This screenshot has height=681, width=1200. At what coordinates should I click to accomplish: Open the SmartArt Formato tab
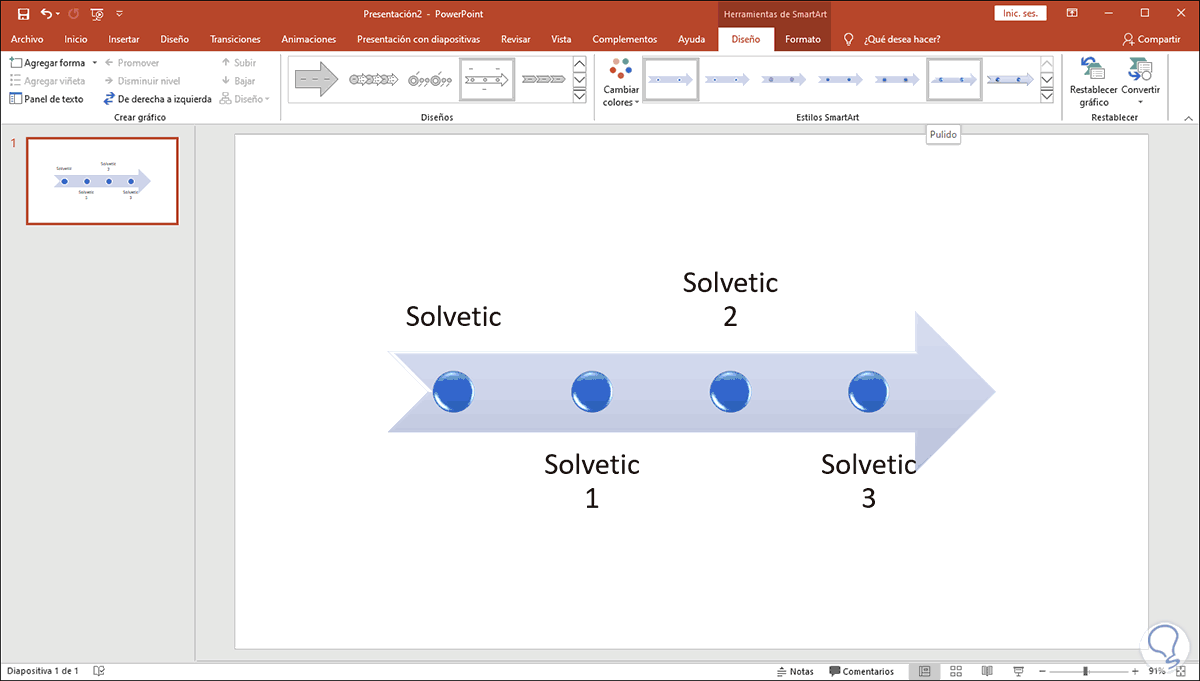pyautogui.click(x=803, y=39)
